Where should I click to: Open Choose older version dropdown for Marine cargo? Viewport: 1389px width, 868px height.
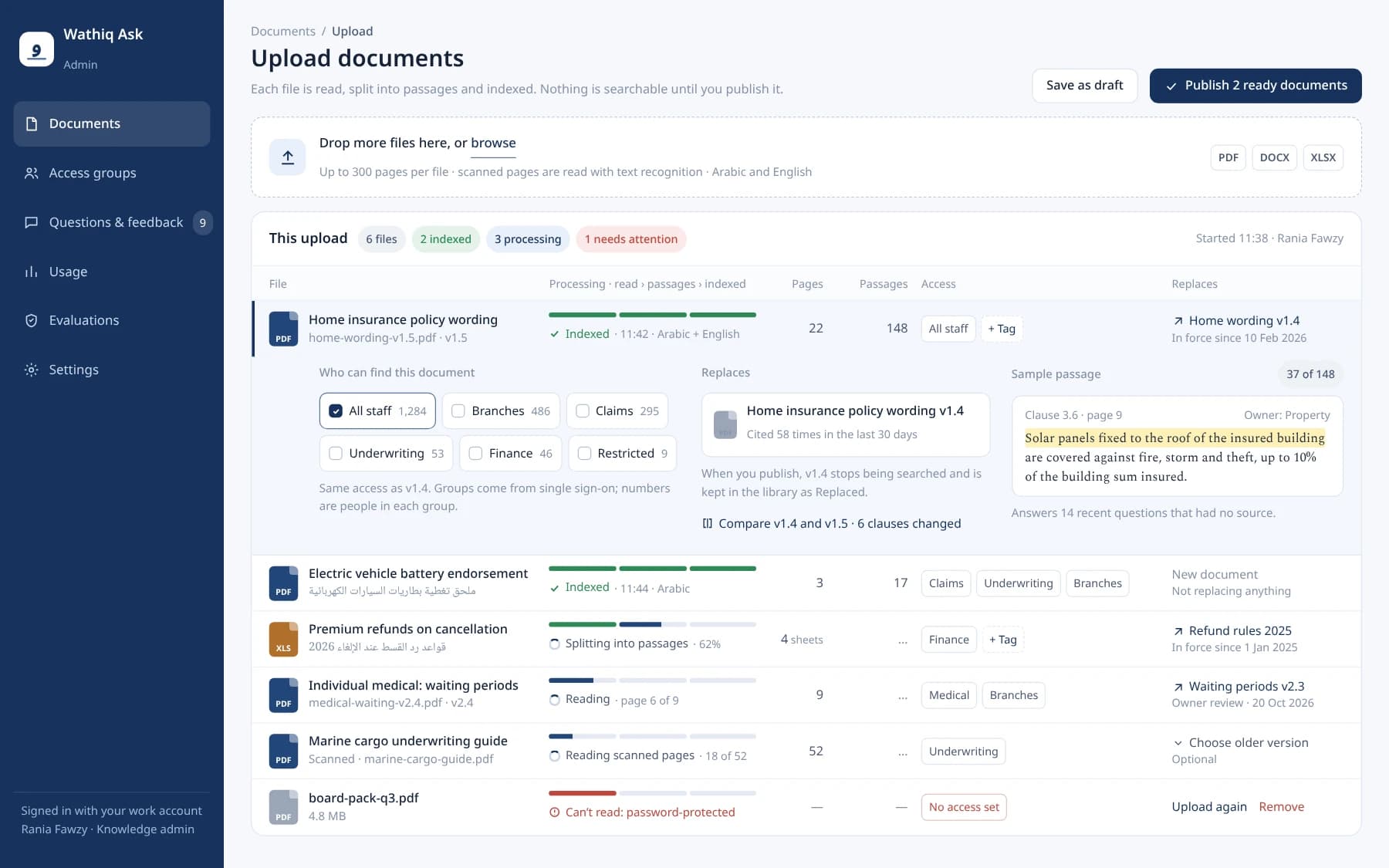point(1241,743)
